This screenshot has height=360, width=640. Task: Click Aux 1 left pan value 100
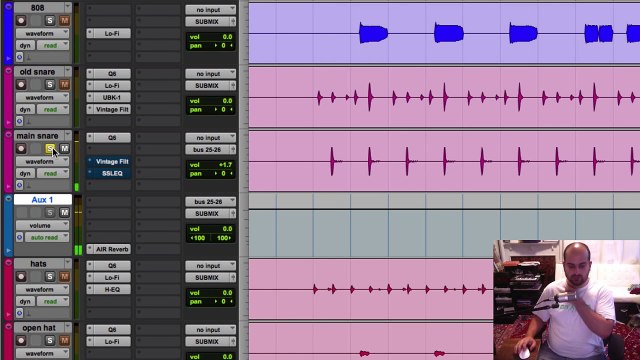click(198, 238)
